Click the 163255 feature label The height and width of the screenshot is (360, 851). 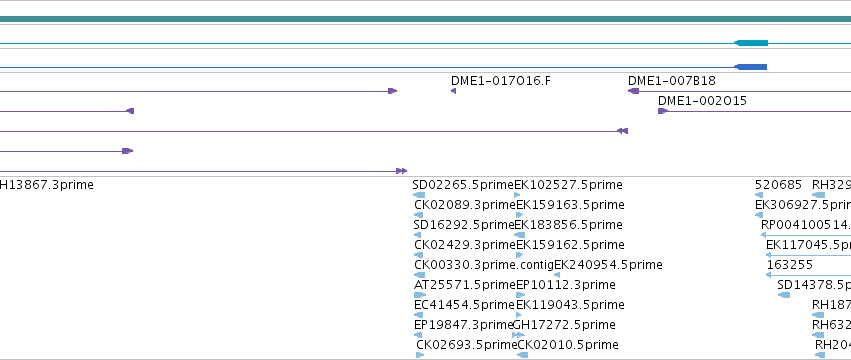[790, 265]
